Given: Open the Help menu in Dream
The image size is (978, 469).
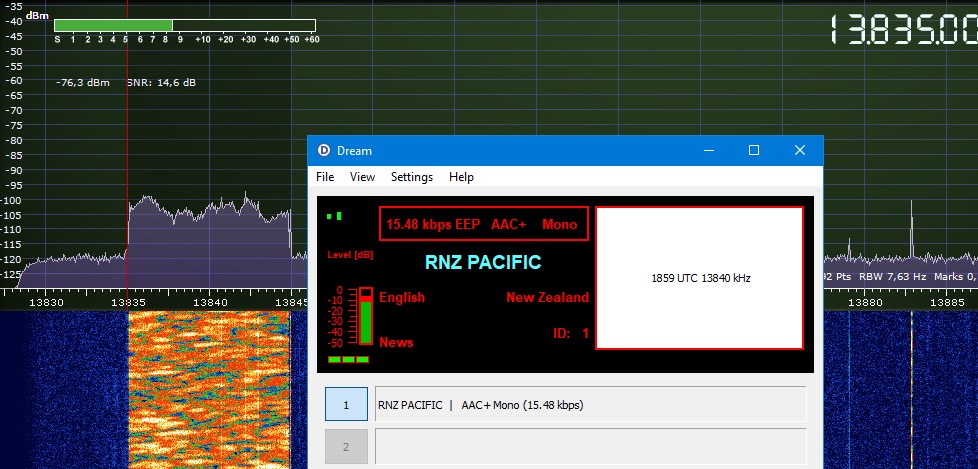Looking at the screenshot, I should point(461,177).
